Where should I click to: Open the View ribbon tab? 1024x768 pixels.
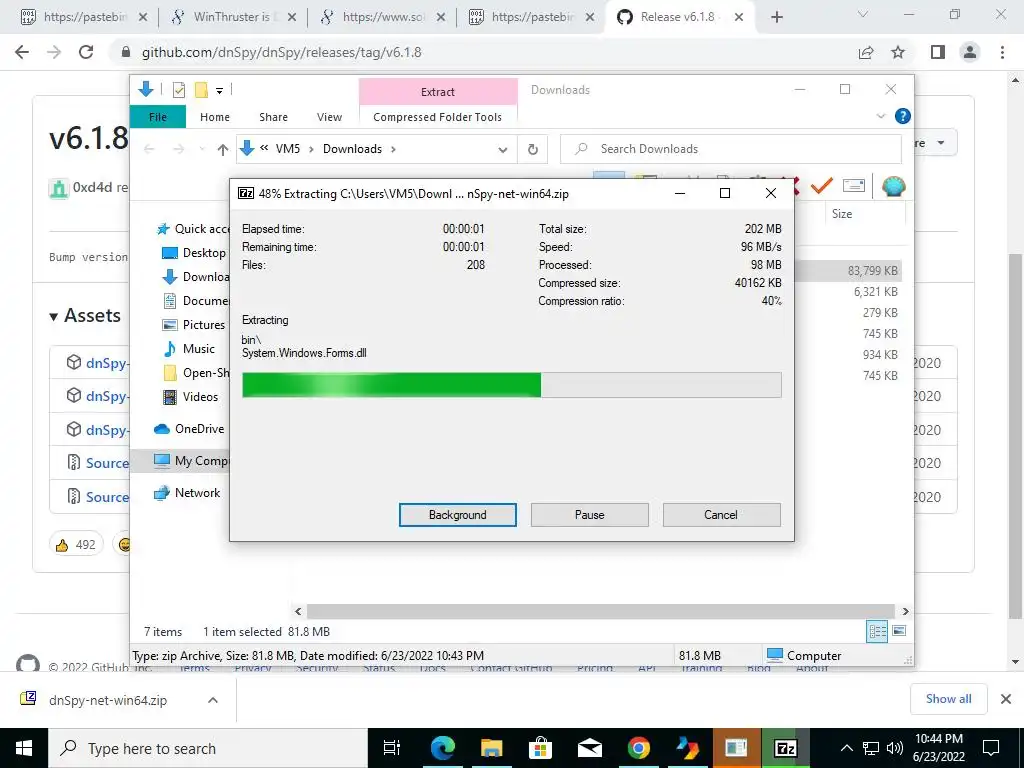click(329, 117)
